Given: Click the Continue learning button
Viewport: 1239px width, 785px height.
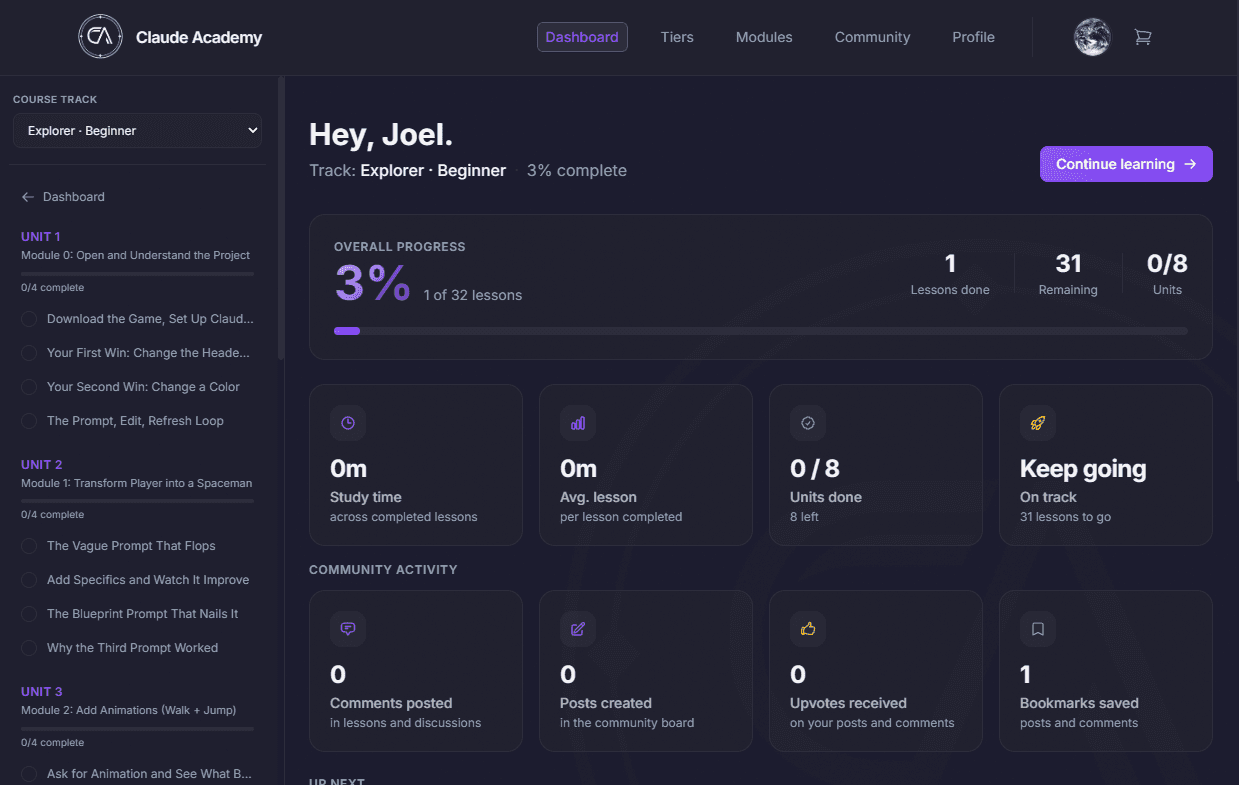Looking at the screenshot, I should (1126, 164).
